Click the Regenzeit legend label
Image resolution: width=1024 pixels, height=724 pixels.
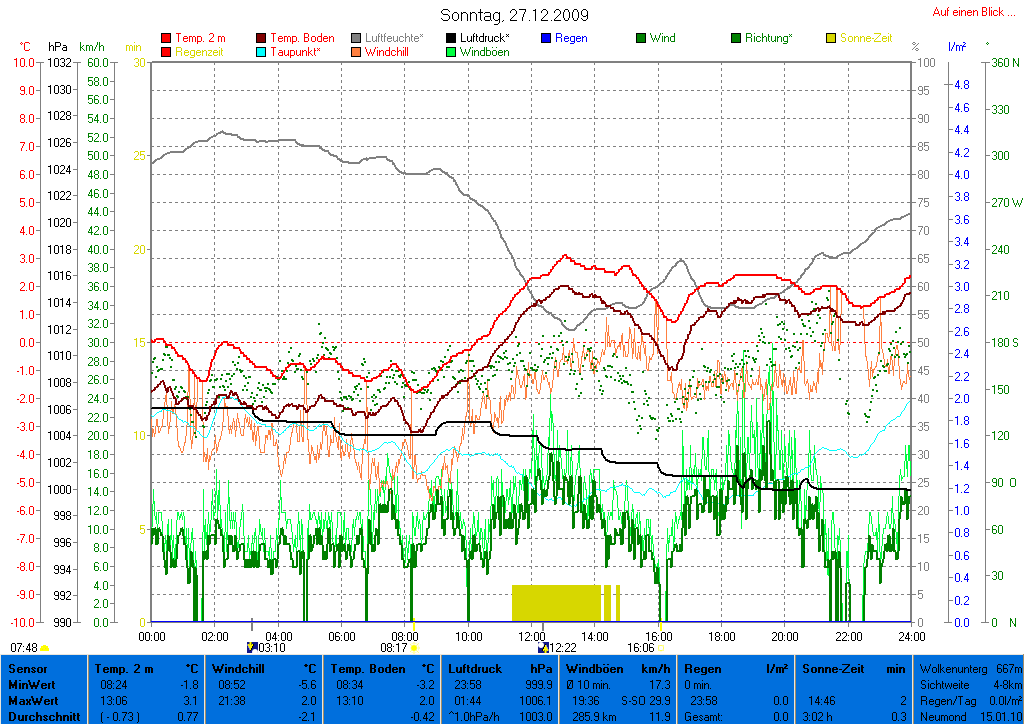[198, 52]
